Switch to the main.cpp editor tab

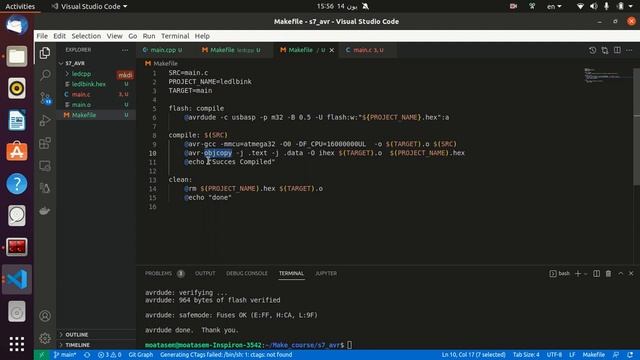[162, 50]
